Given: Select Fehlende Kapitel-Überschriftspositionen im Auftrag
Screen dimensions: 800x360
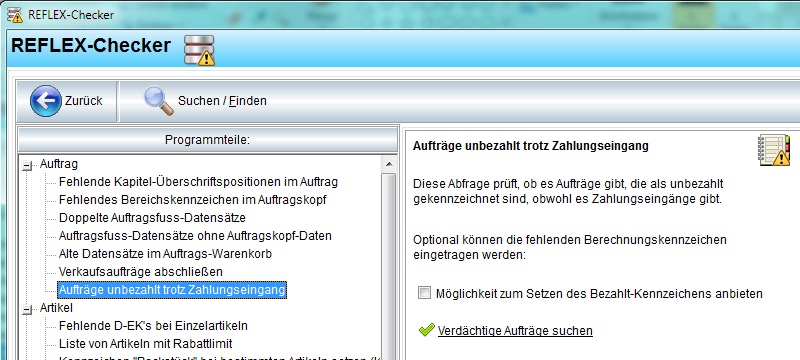Looking at the screenshot, I should 198,182.
